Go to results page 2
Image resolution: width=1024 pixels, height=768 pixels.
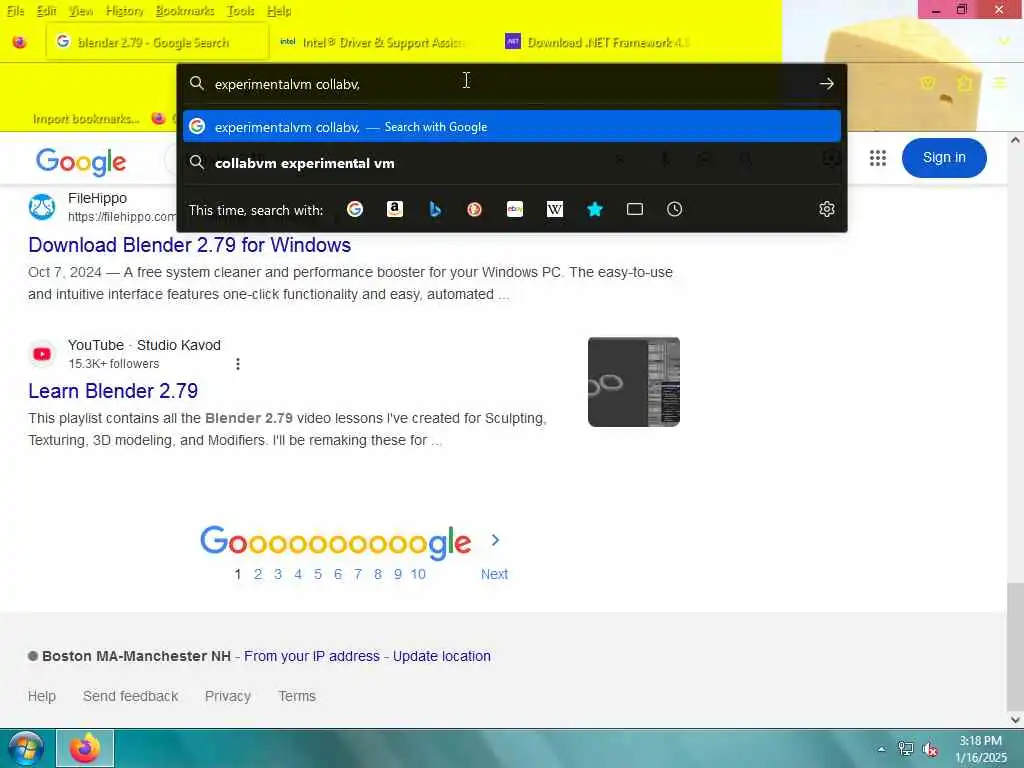coord(258,574)
